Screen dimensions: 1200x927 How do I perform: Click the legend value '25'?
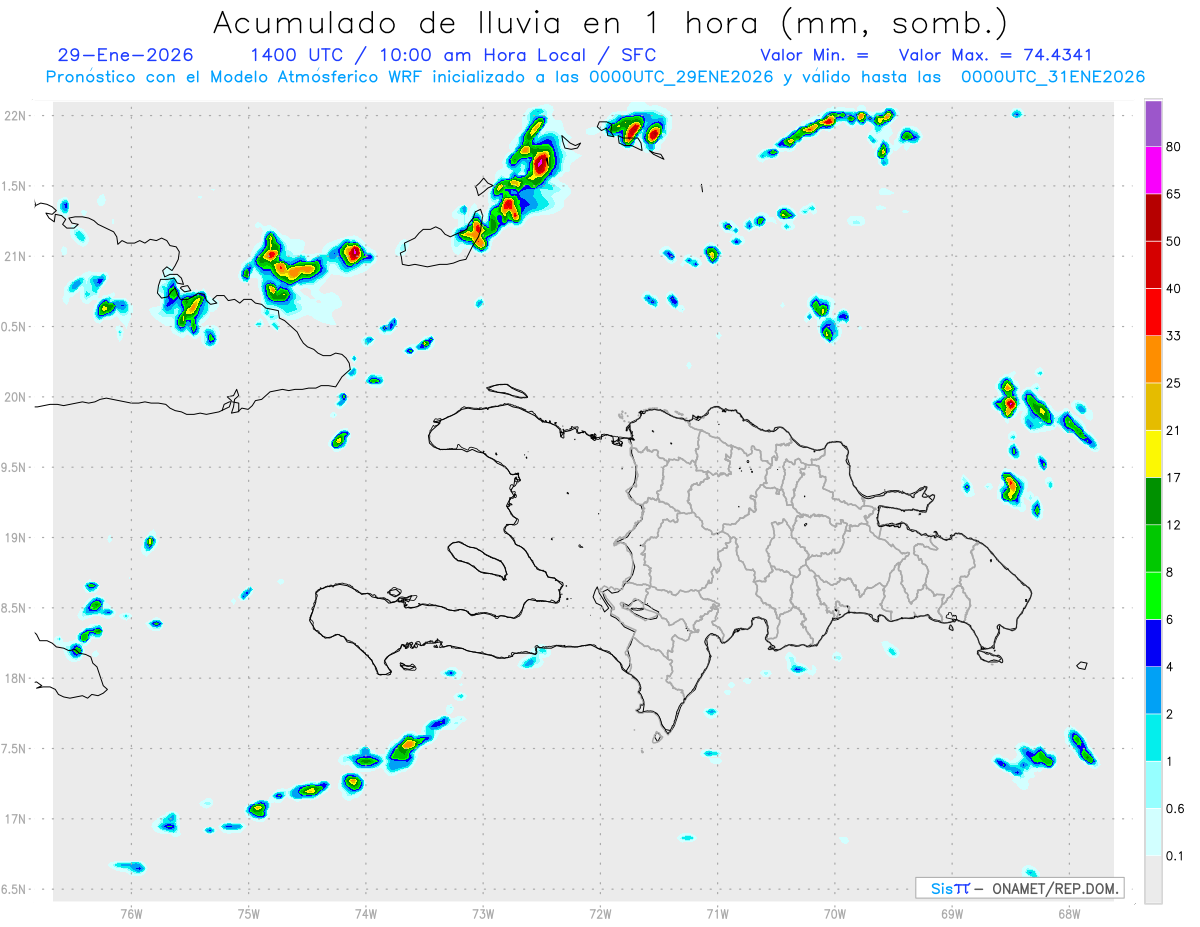click(x=1174, y=383)
